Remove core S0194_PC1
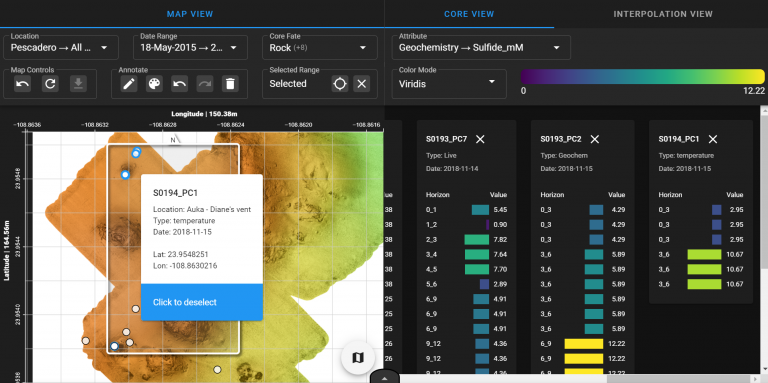The image size is (768, 383). 713,139
